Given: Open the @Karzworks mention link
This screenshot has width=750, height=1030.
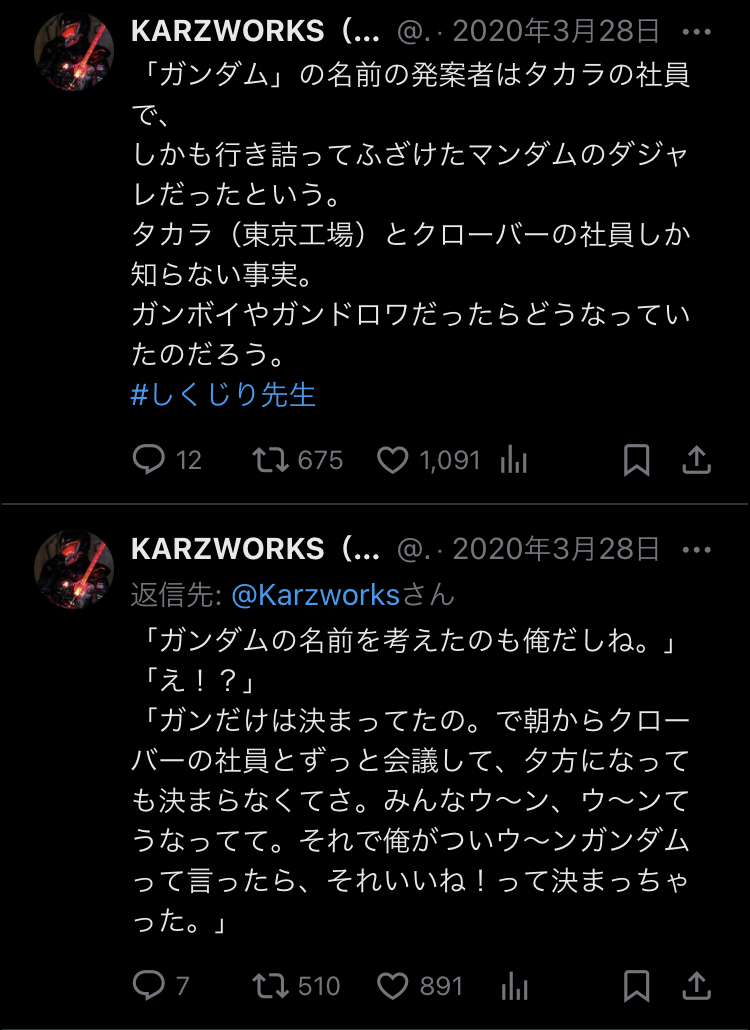Looking at the screenshot, I should pyautogui.click(x=316, y=595).
